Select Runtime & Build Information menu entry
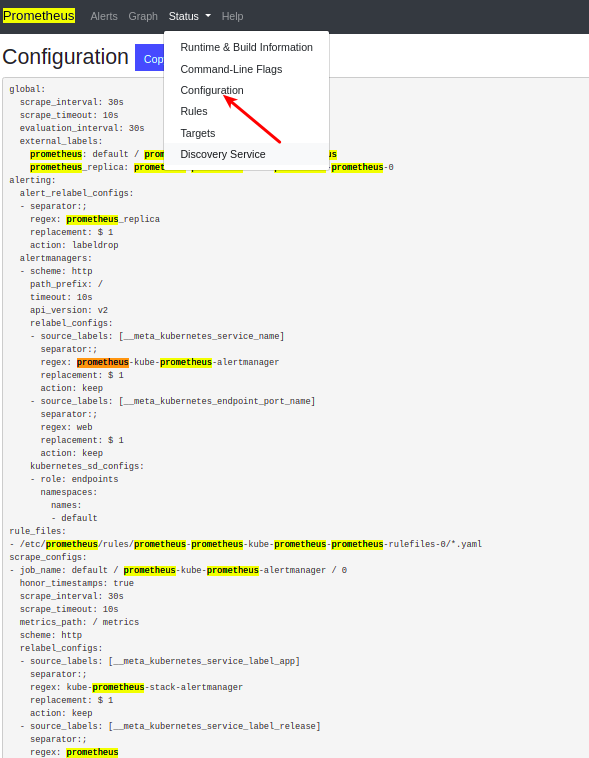 246,47
